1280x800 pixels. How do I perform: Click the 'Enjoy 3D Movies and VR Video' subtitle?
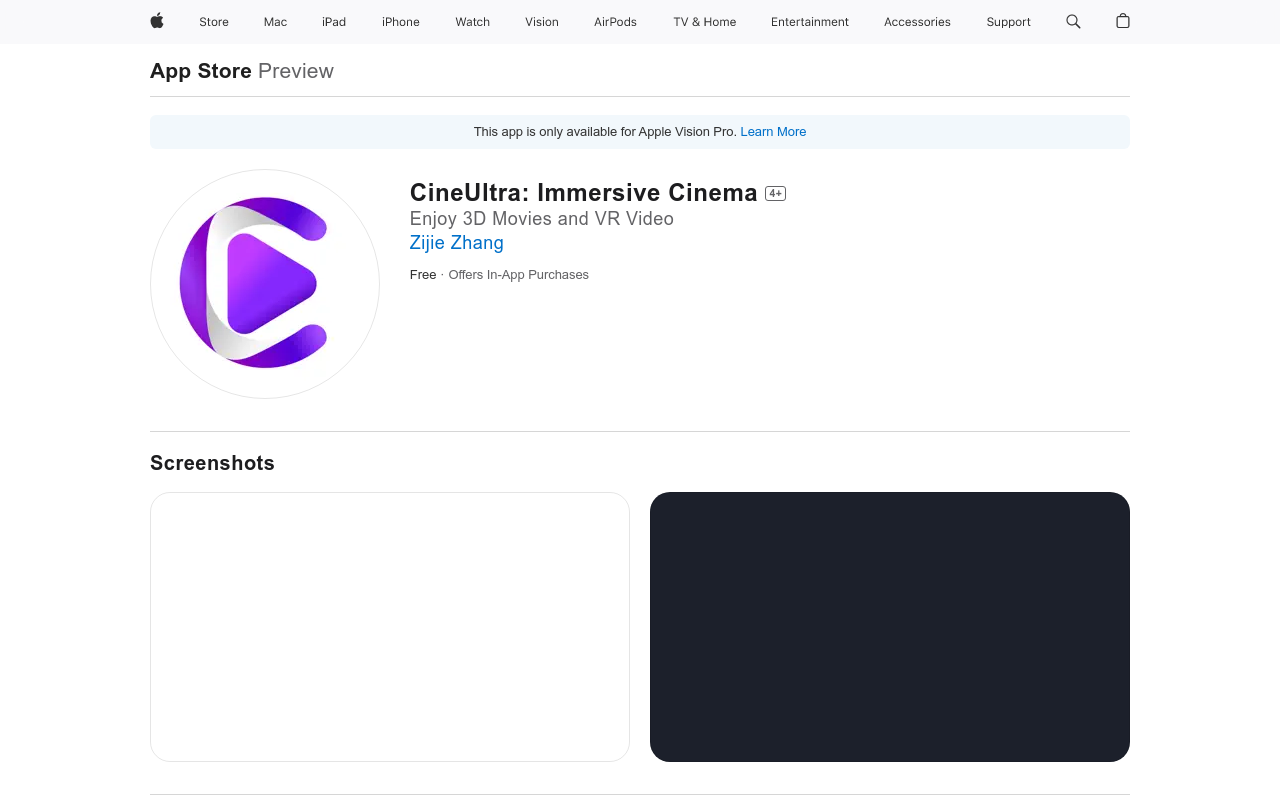click(542, 219)
